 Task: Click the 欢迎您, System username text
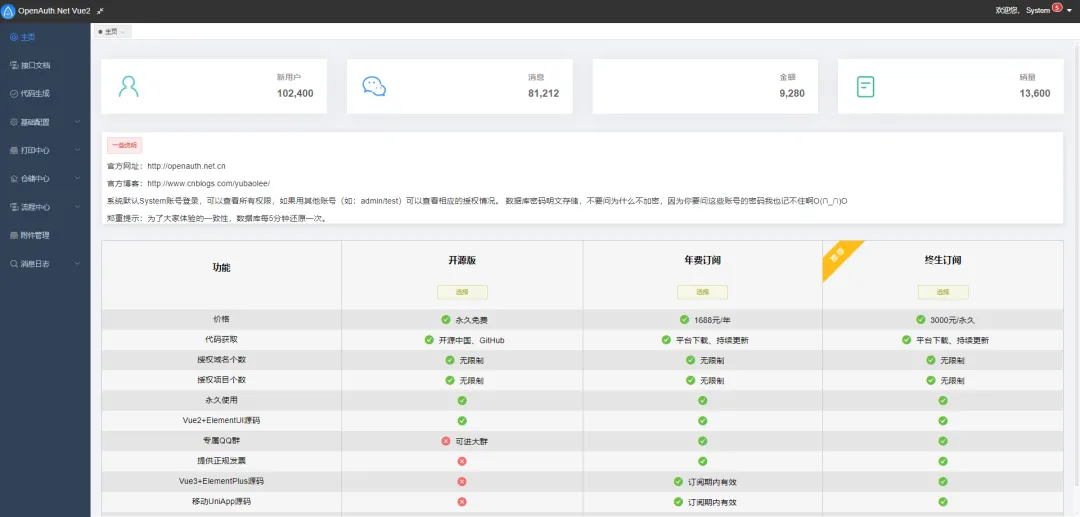[1023, 11]
